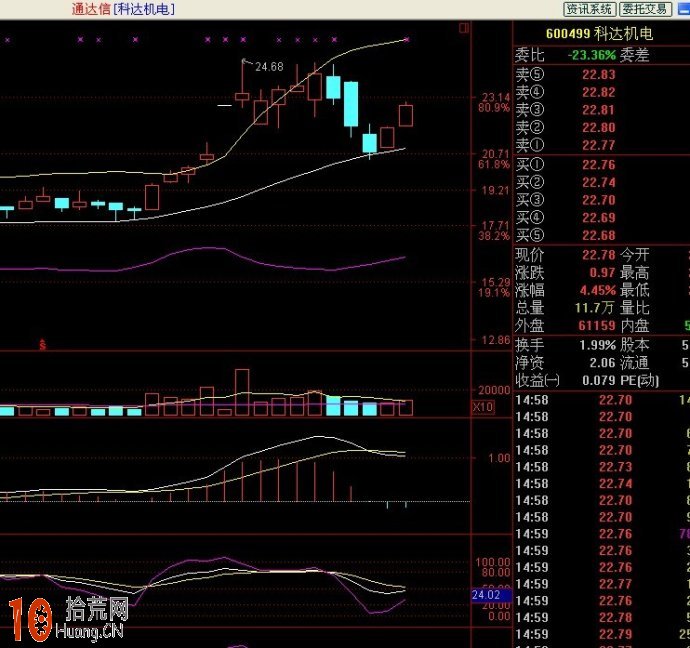Screen dimensions: 690x648
Task: Click the 最低 lowest price label
Action: click(635, 290)
